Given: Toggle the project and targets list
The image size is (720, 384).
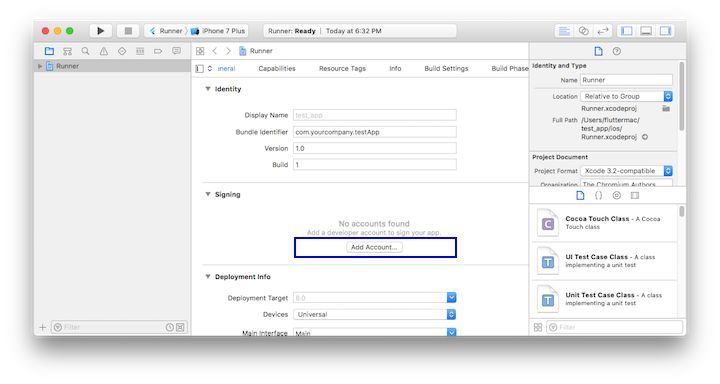Looking at the screenshot, I should coord(199,68).
